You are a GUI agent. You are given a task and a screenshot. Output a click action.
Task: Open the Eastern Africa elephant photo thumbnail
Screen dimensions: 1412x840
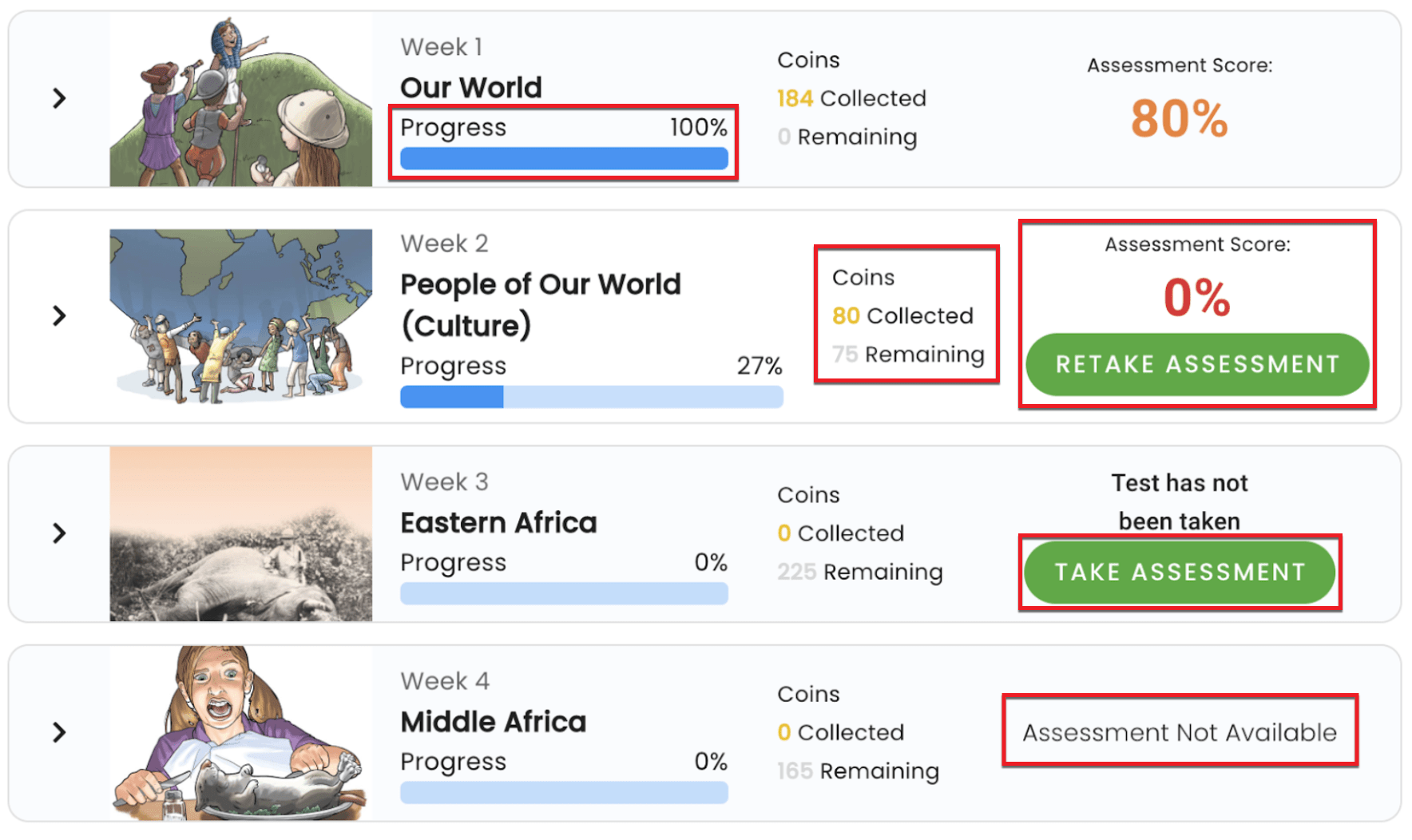(240, 533)
